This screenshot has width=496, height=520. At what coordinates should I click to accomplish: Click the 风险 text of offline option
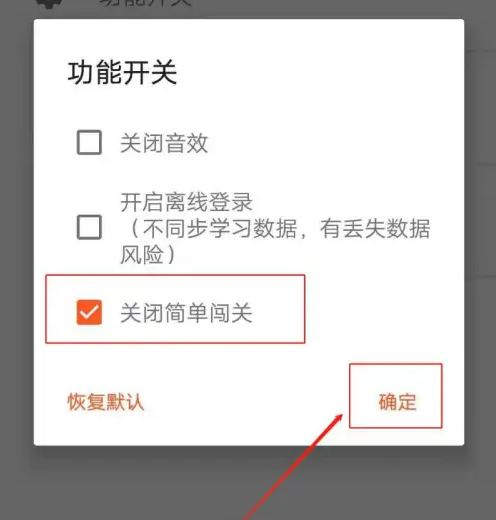click(148, 255)
